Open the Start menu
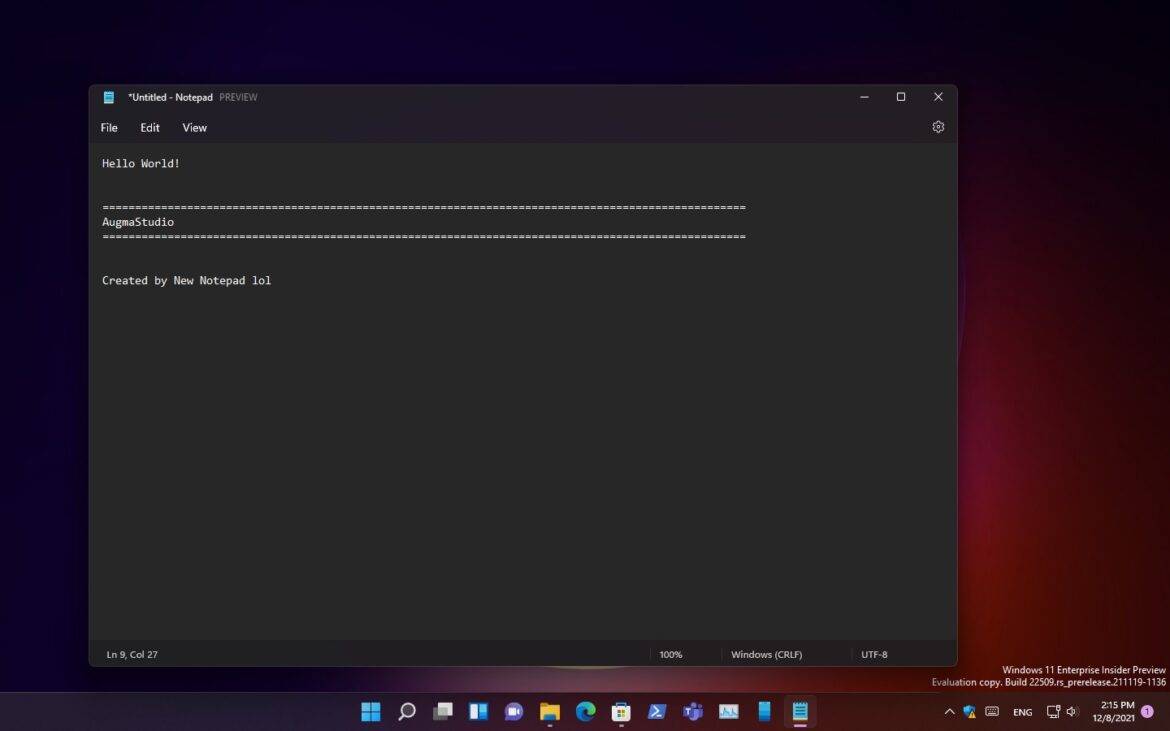1170x731 pixels. tap(370, 711)
